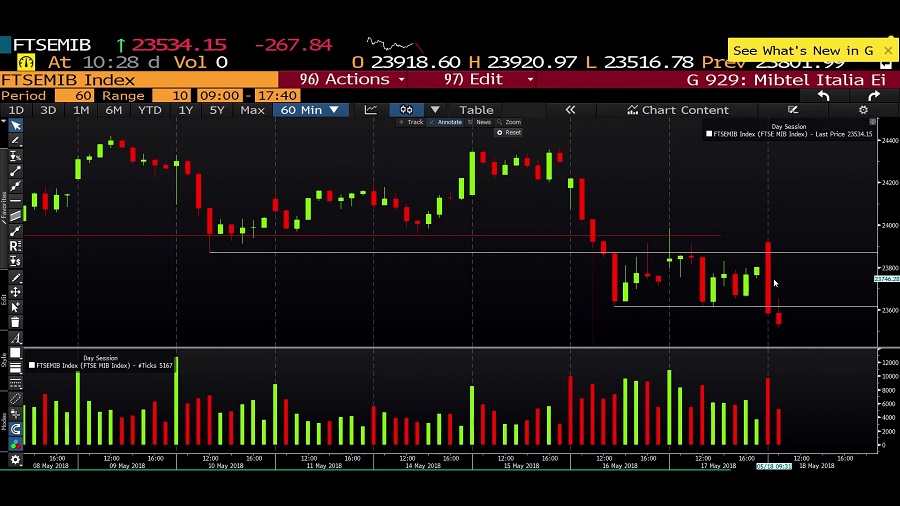900x506 pixels.
Task: Choose the line thickness style
Action: coord(15,368)
